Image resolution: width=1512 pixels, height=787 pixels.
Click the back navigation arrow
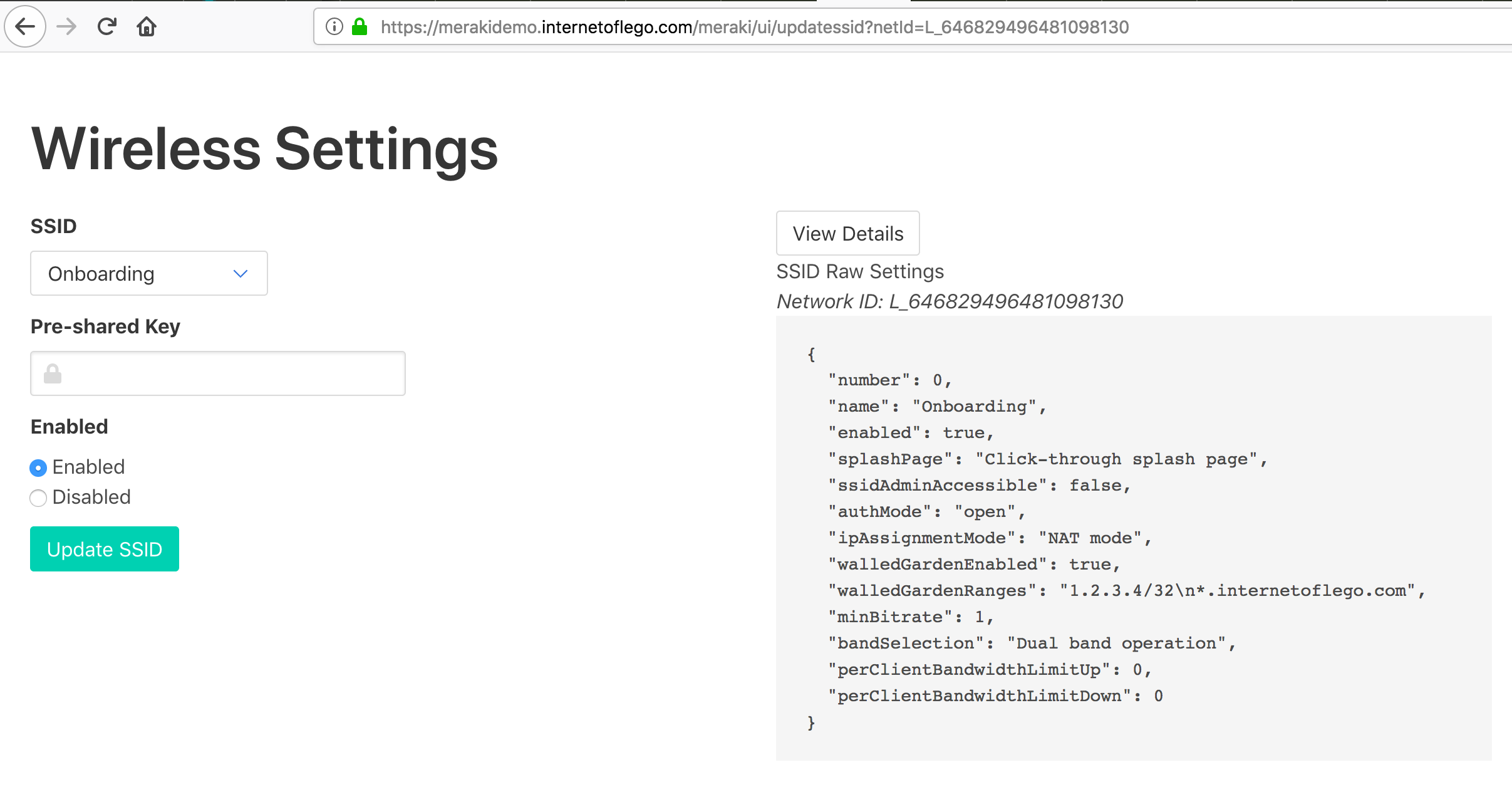point(24,26)
